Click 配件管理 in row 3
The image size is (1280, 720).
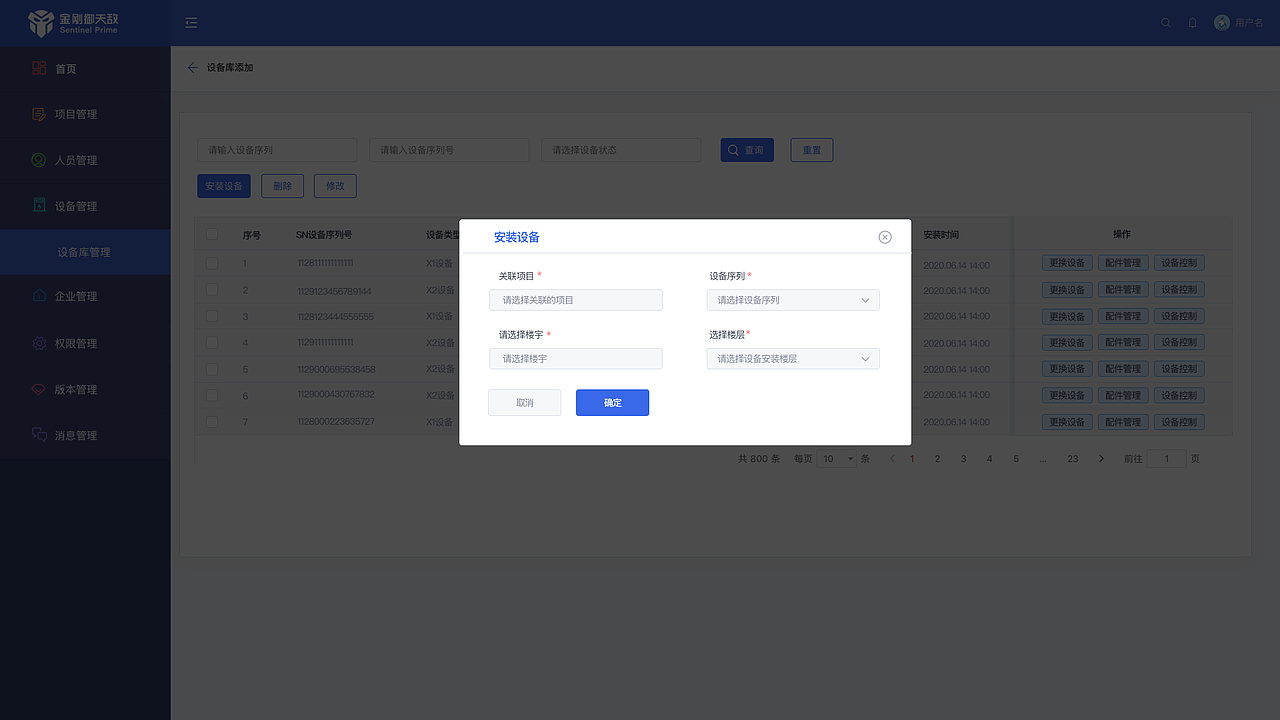point(1123,316)
